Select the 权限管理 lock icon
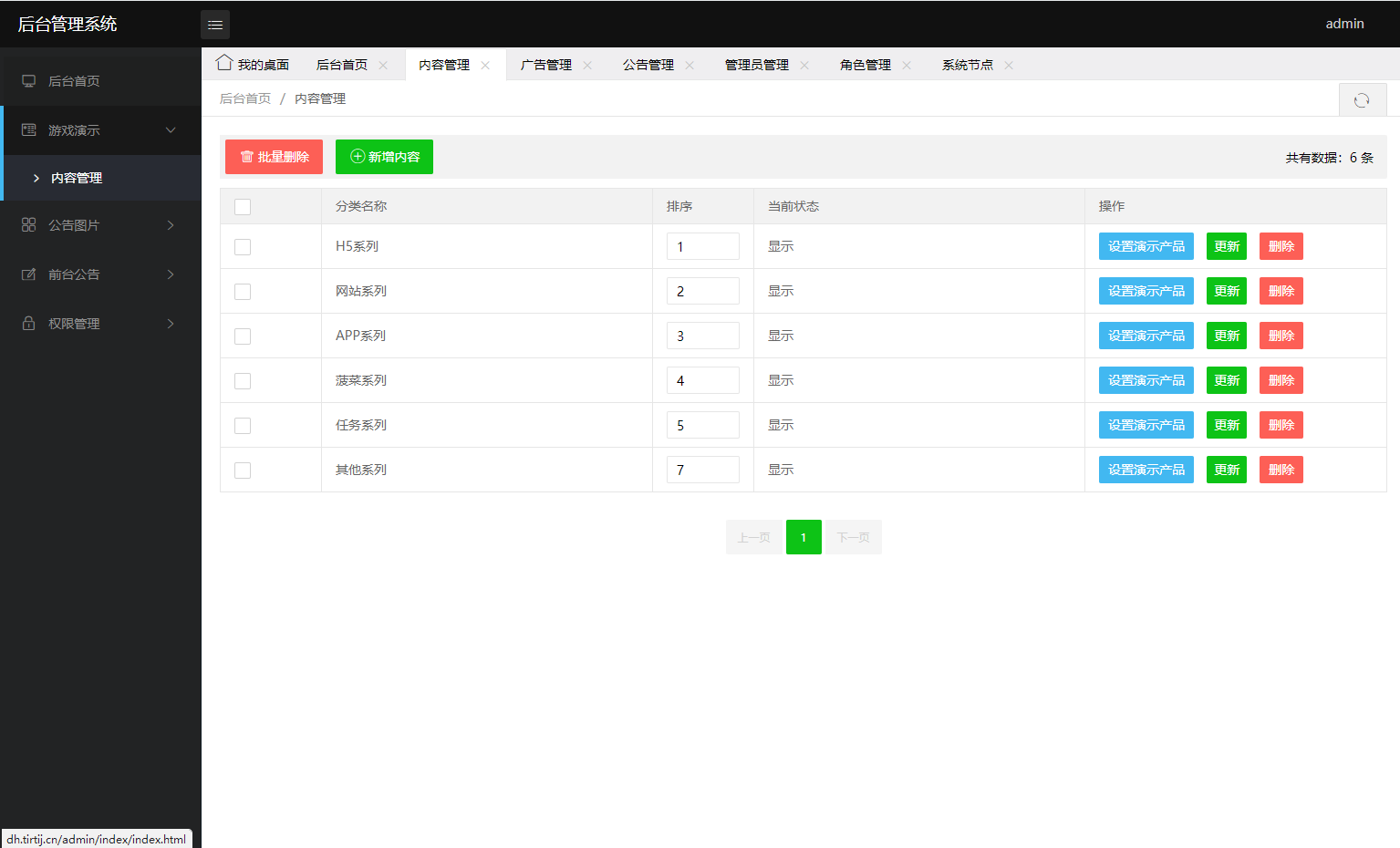 [x=27, y=323]
